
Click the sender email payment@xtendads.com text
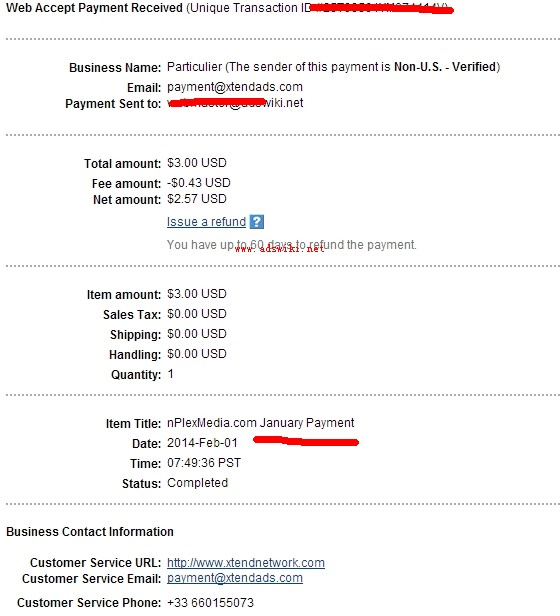235,87
